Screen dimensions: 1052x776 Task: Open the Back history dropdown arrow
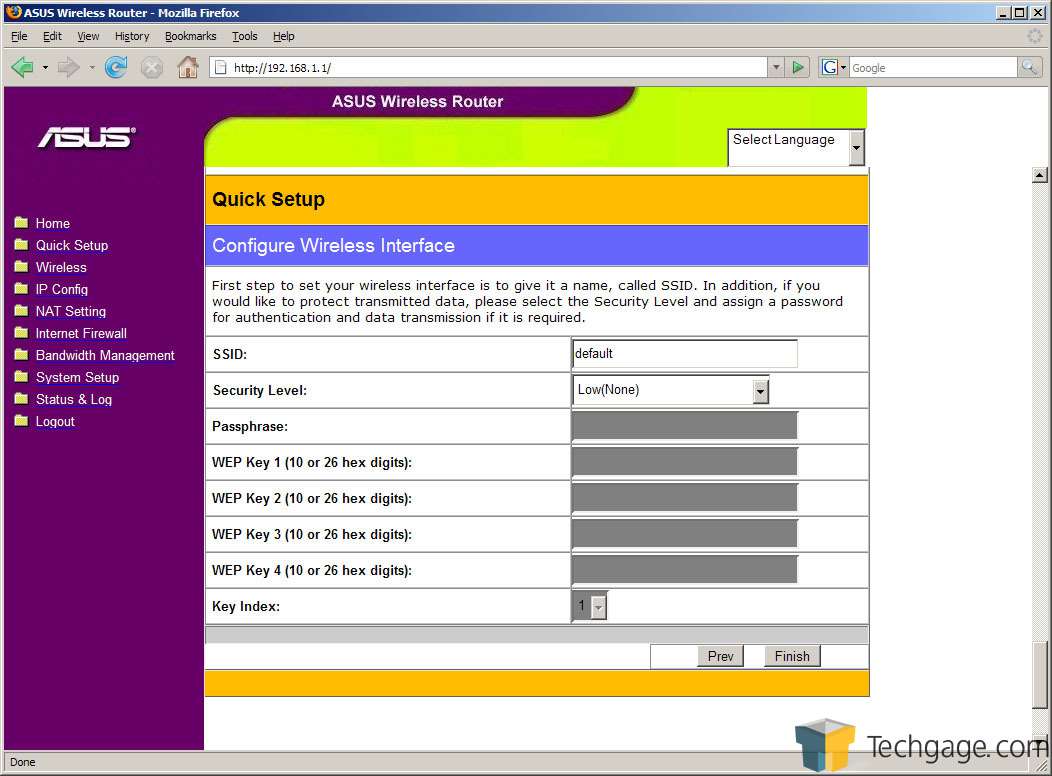pyautogui.click(x=46, y=68)
